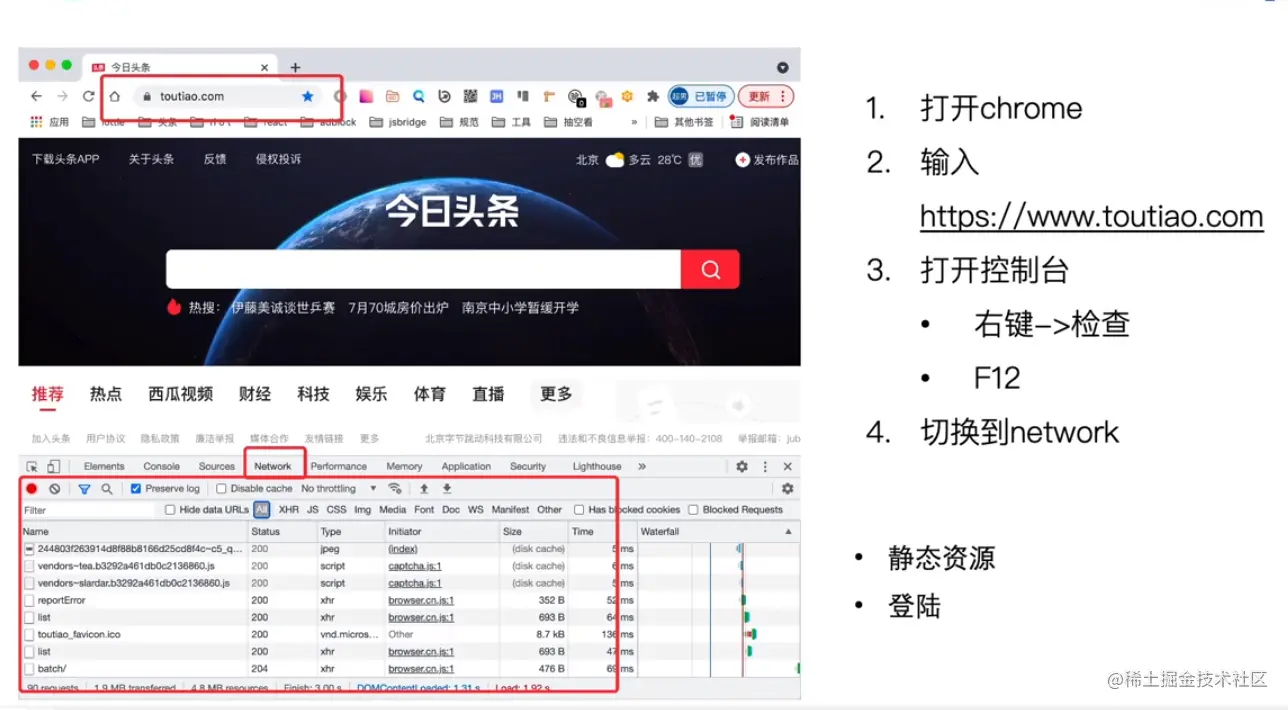This screenshot has width=1288, height=710.
Task: Open DevTools settings gear
Action: click(742, 466)
